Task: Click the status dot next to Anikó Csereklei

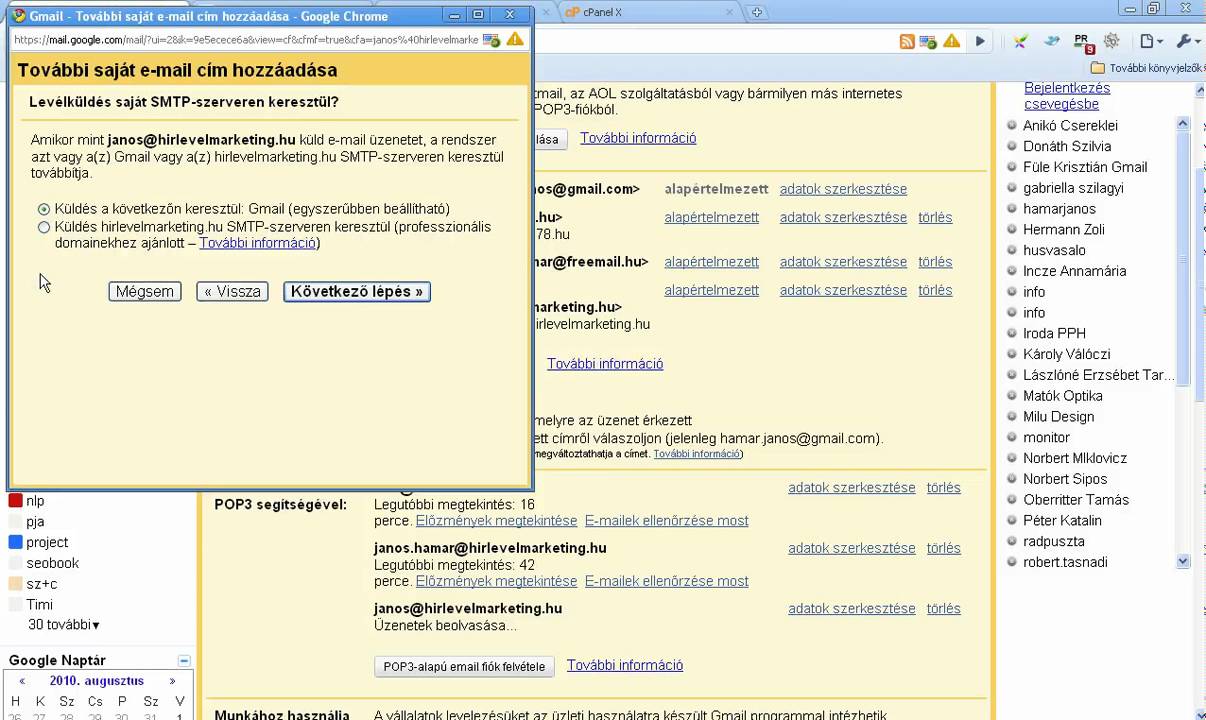Action: [x=1012, y=126]
